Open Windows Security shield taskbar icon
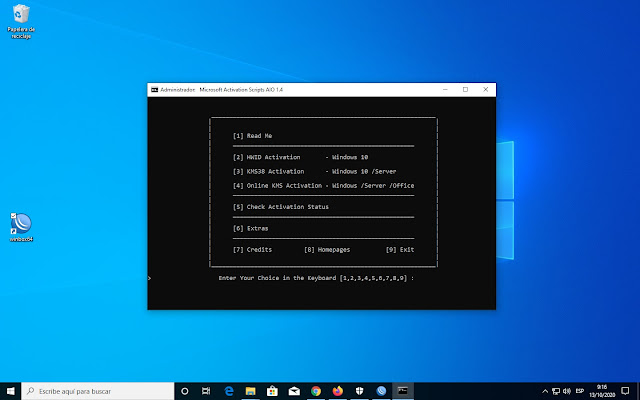The image size is (640, 400). tap(360, 391)
